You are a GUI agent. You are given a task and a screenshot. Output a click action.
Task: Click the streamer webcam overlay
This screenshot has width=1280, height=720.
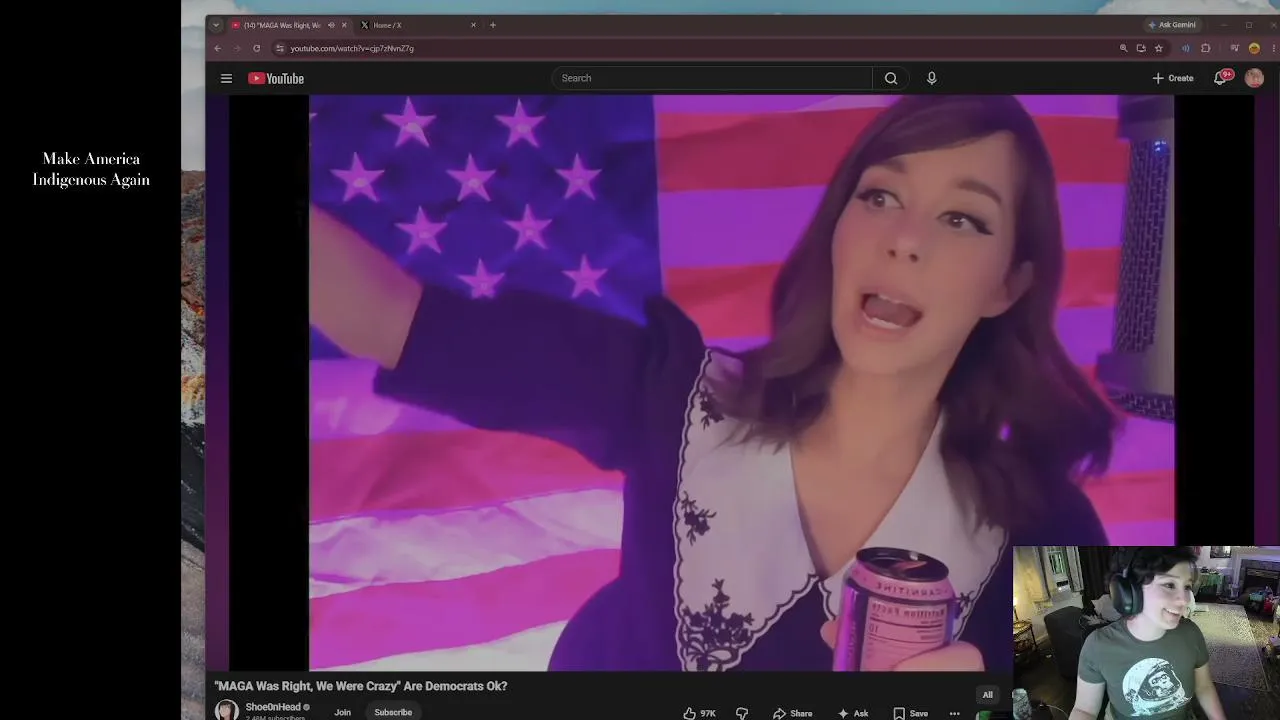point(1146,633)
